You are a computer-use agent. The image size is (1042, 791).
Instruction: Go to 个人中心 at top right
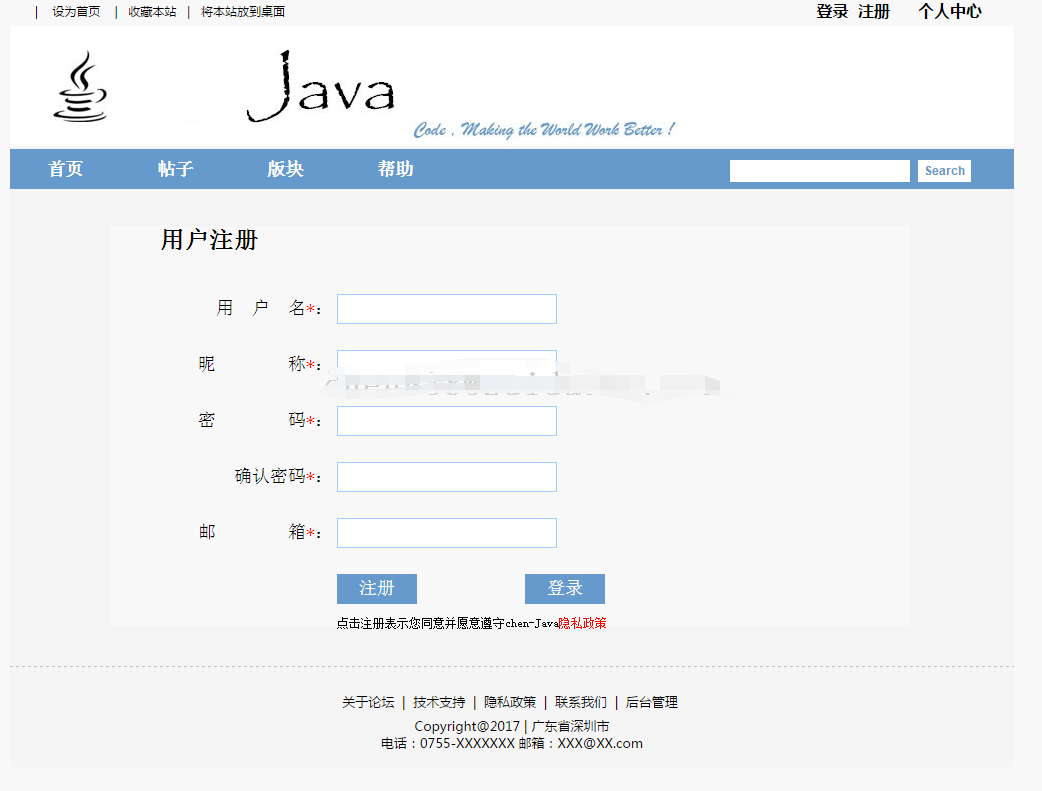point(950,11)
